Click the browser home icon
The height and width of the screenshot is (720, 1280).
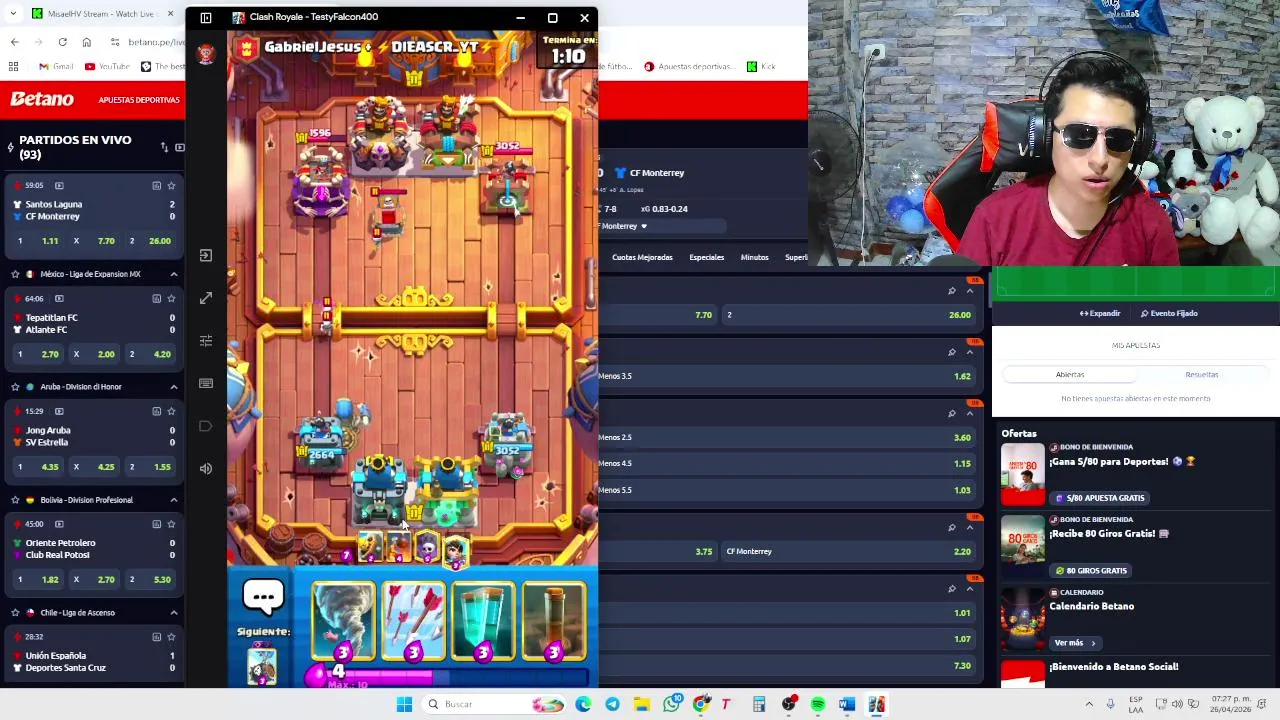[x=87, y=42]
